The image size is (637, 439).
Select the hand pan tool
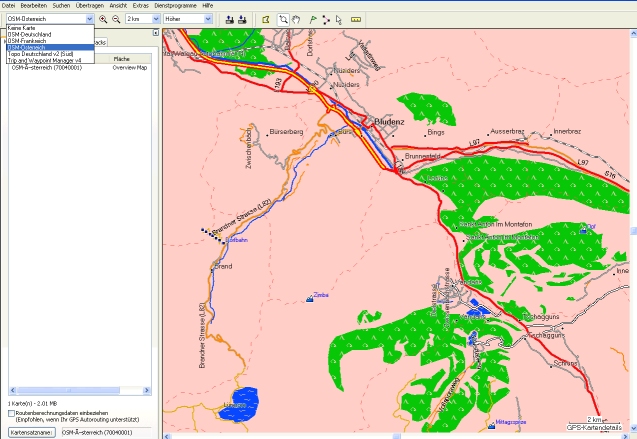pyautogui.click(x=296, y=19)
